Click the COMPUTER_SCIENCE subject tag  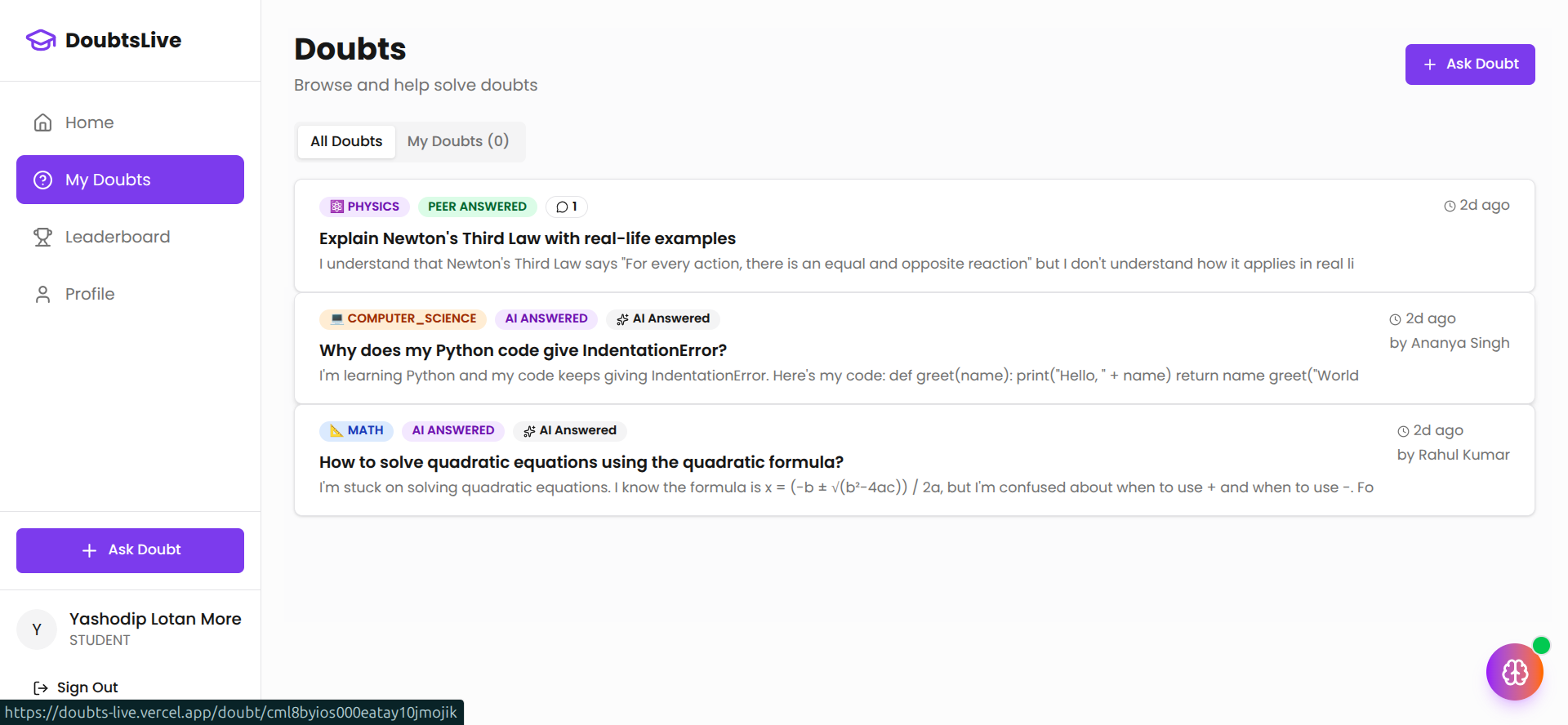tap(403, 318)
